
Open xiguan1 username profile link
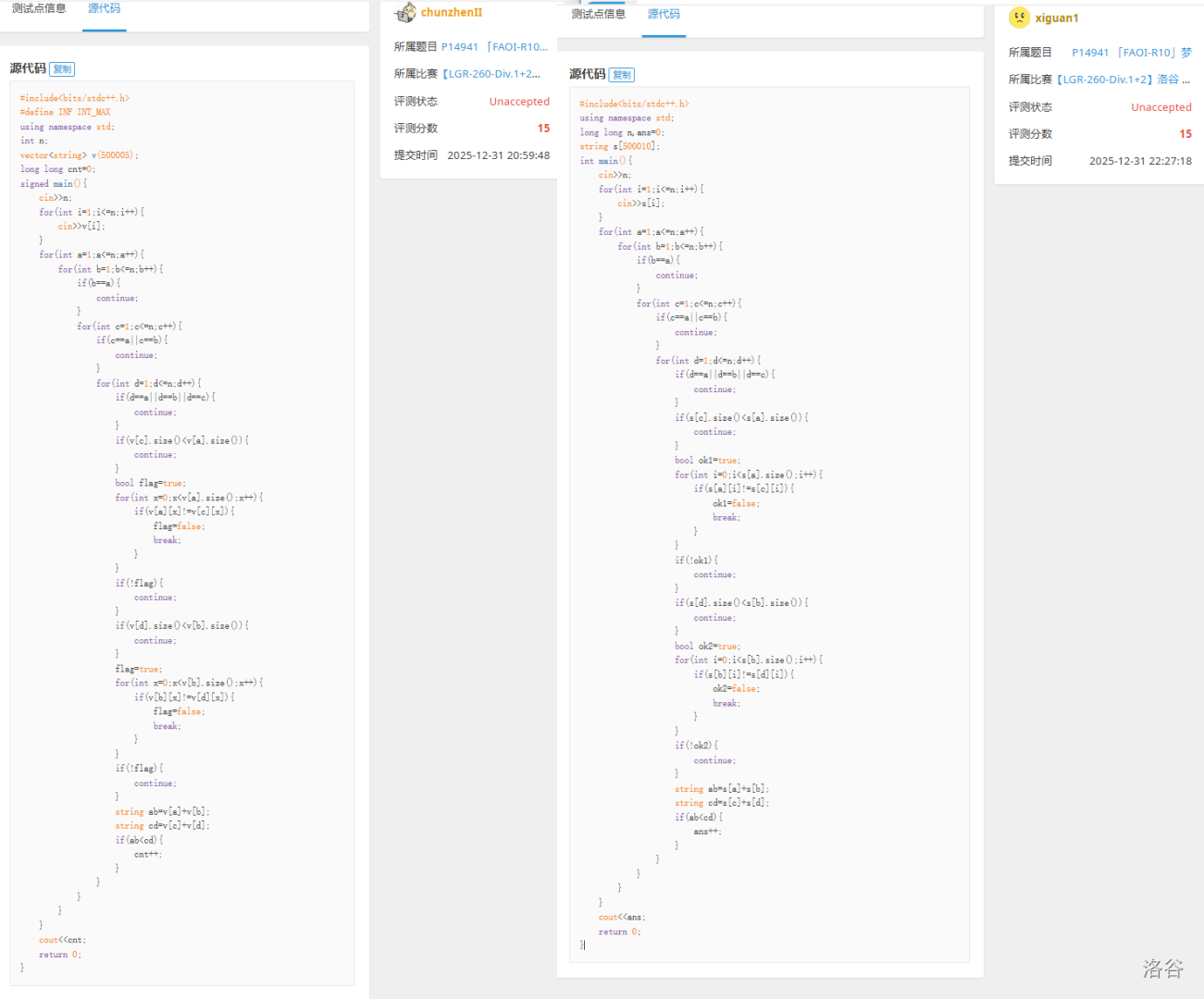1057,18
